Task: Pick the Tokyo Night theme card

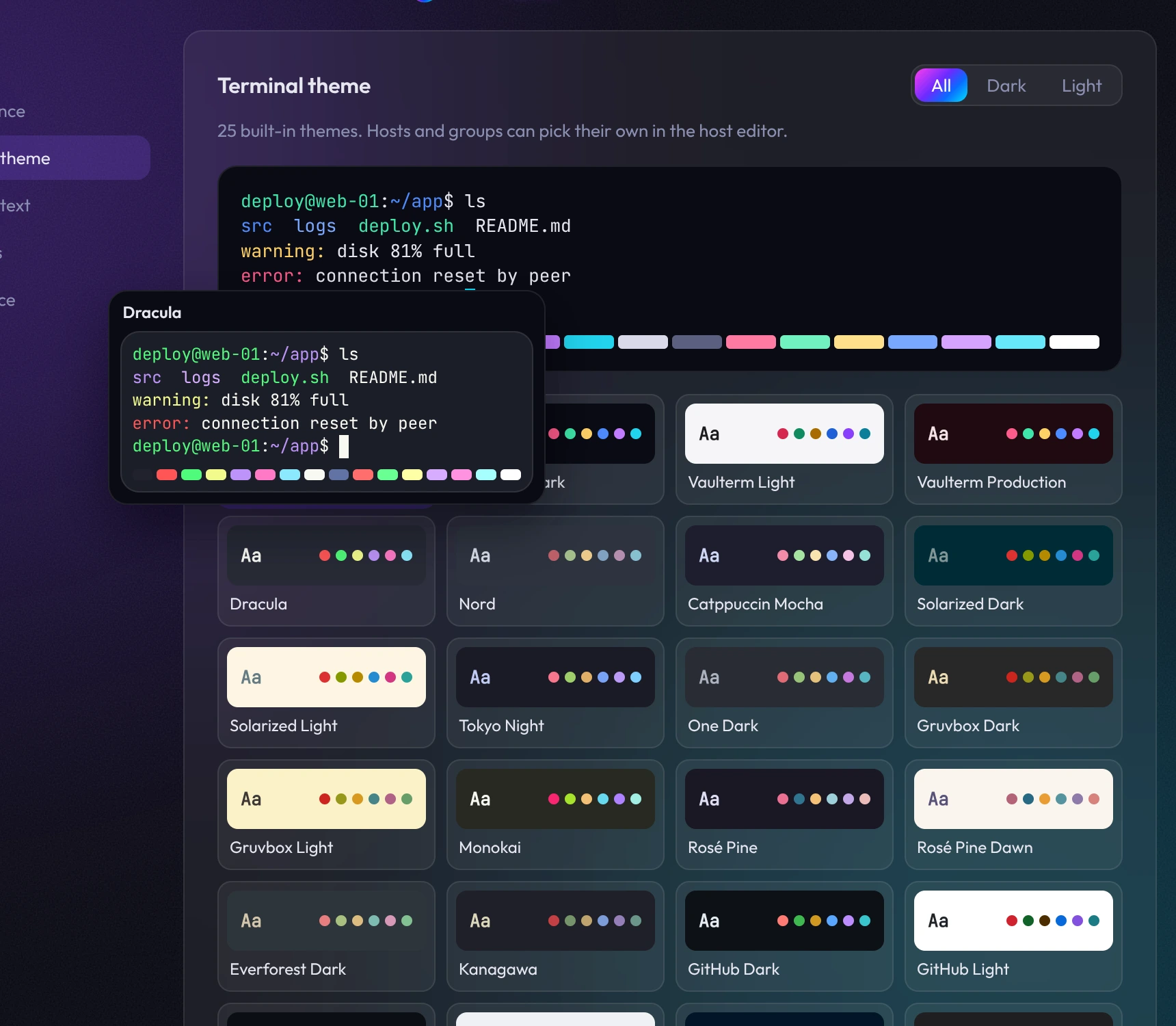Action: (555, 693)
